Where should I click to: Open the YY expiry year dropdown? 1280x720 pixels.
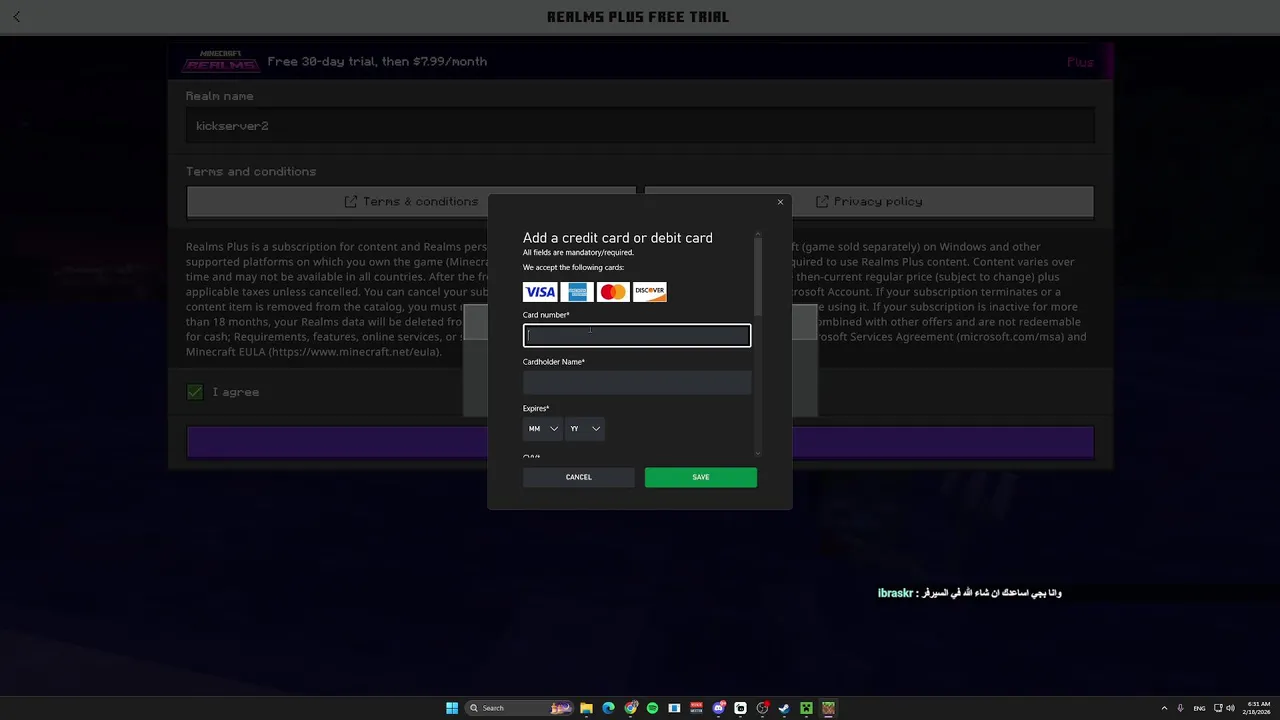[x=585, y=429]
